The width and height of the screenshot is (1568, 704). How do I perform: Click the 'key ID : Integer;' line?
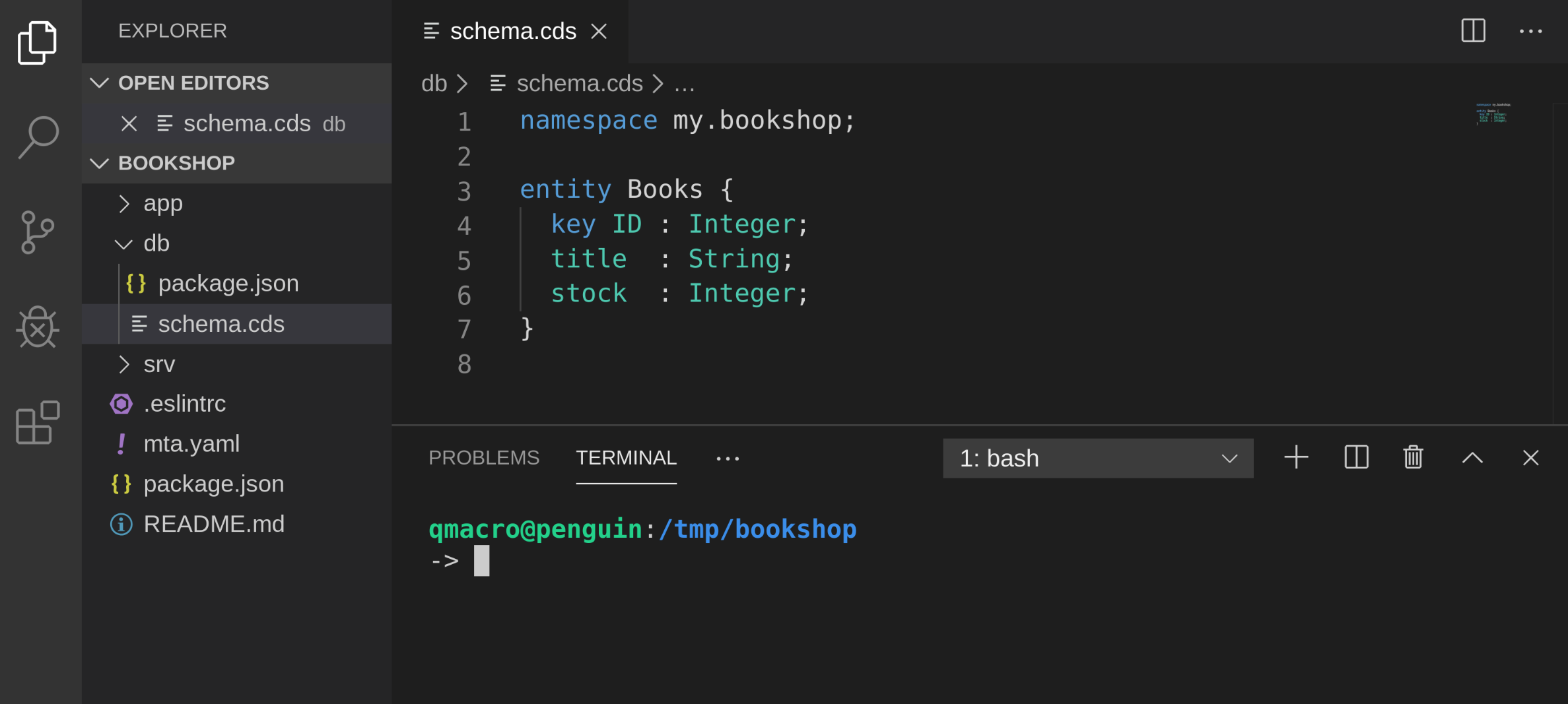pos(679,225)
